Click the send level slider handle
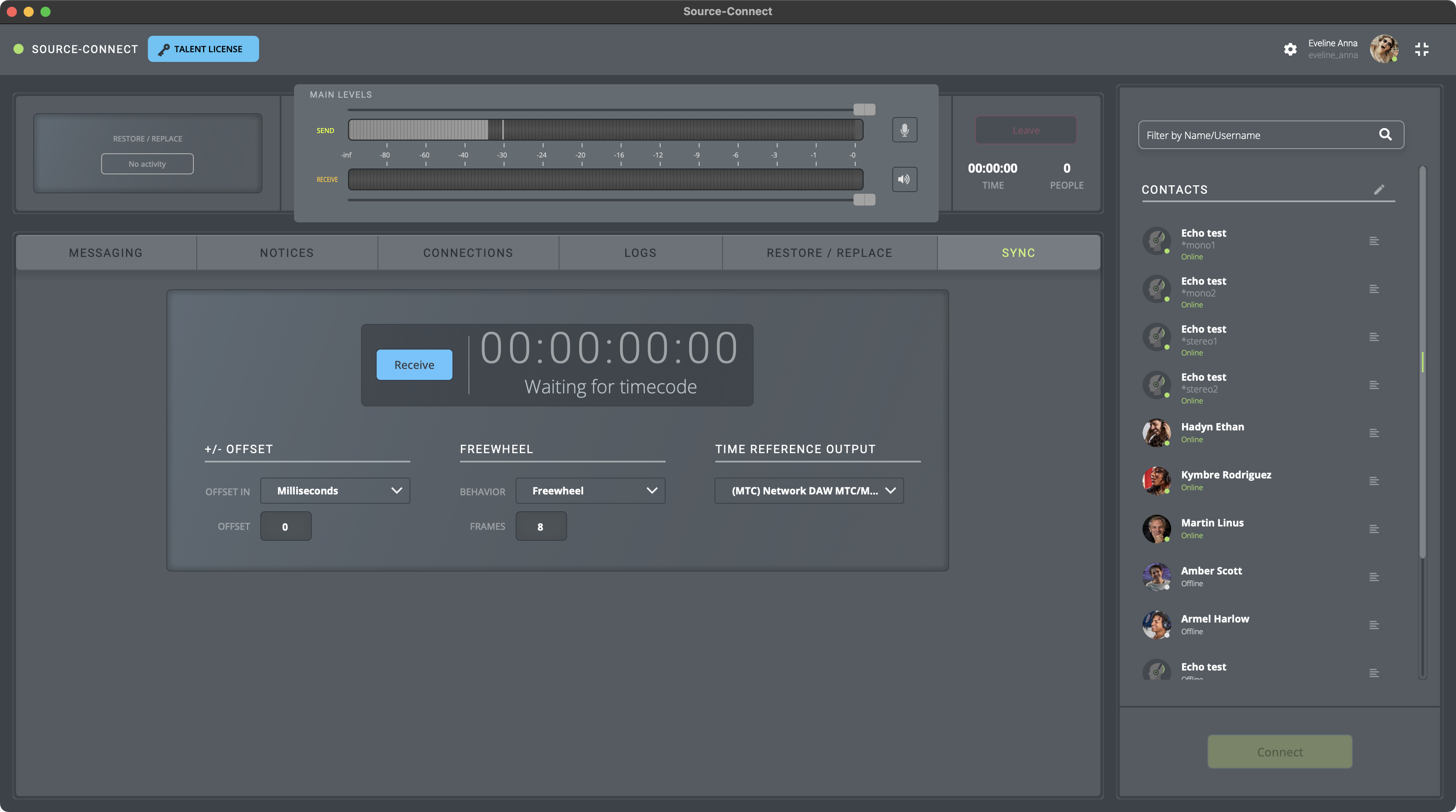Viewport: 1456px width, 812px height. point(864,109)
